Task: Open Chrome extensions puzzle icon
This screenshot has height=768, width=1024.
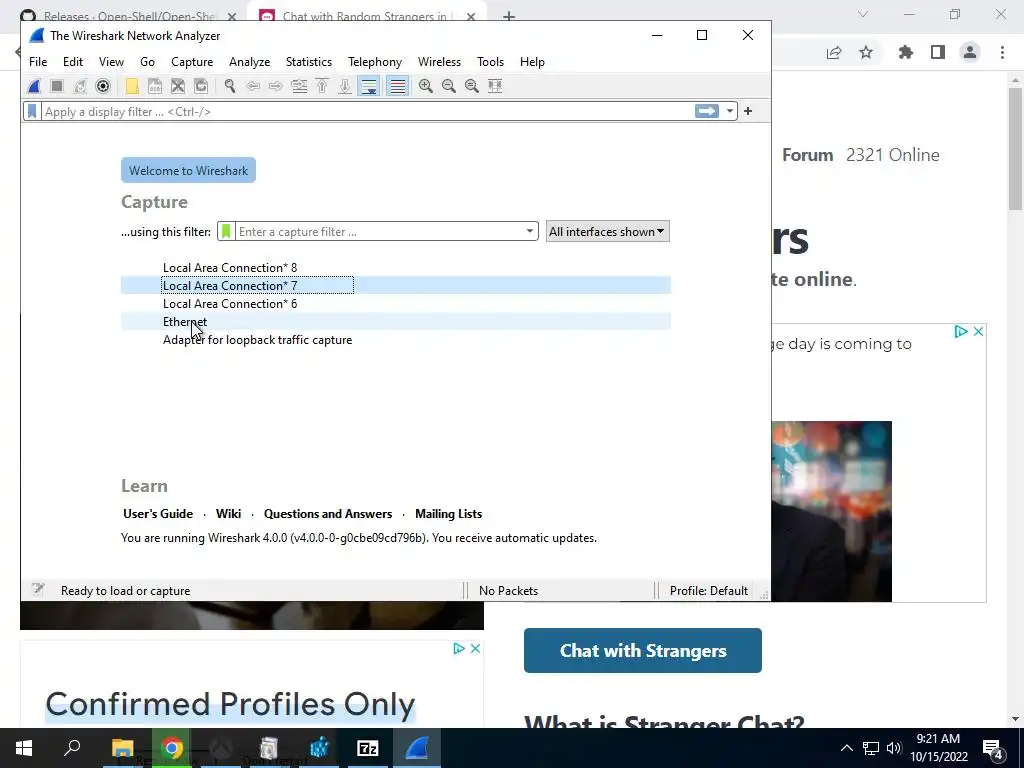Action: pos(905,52)
